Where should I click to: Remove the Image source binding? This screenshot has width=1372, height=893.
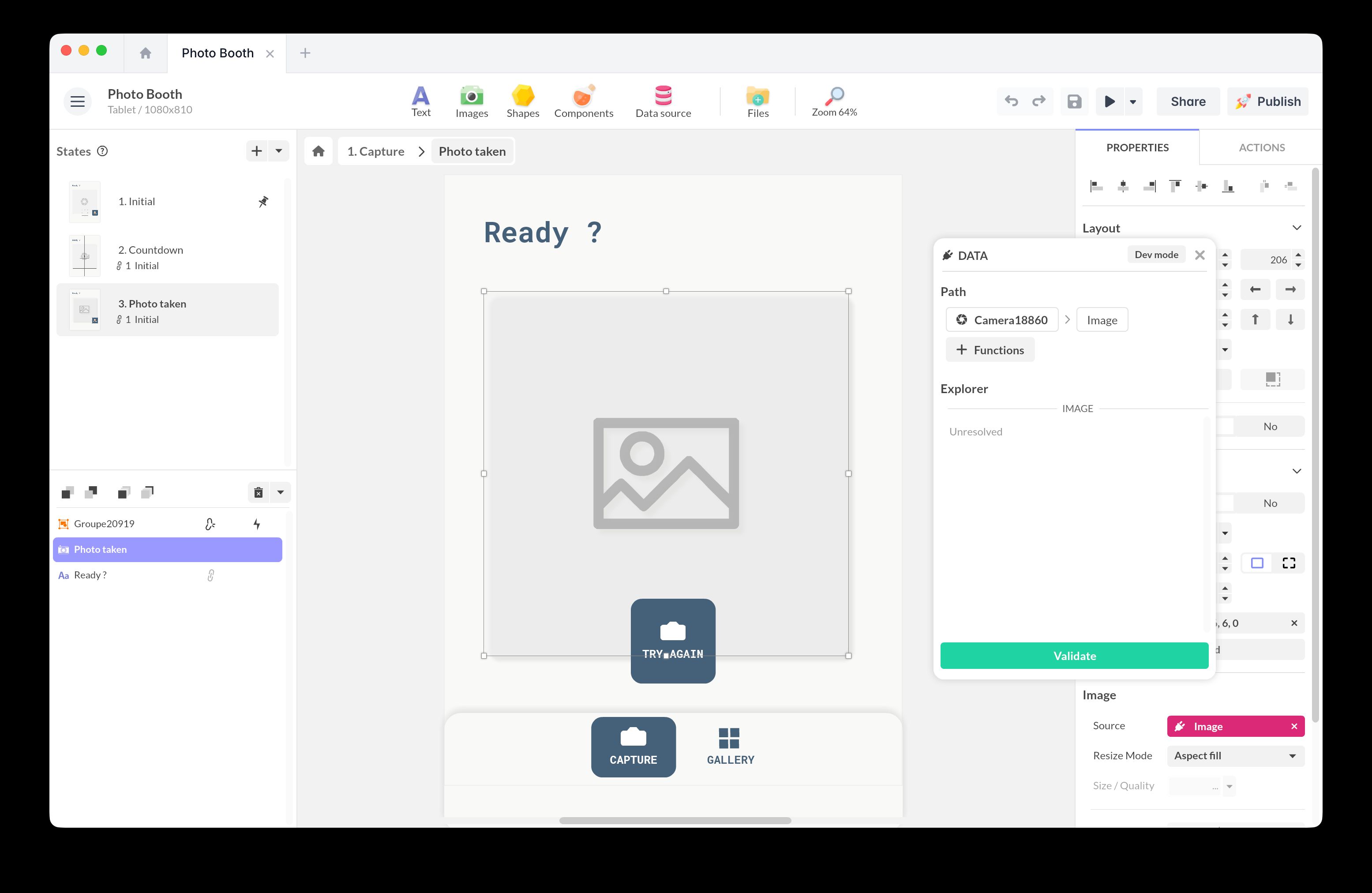[x=1294, y=726]
